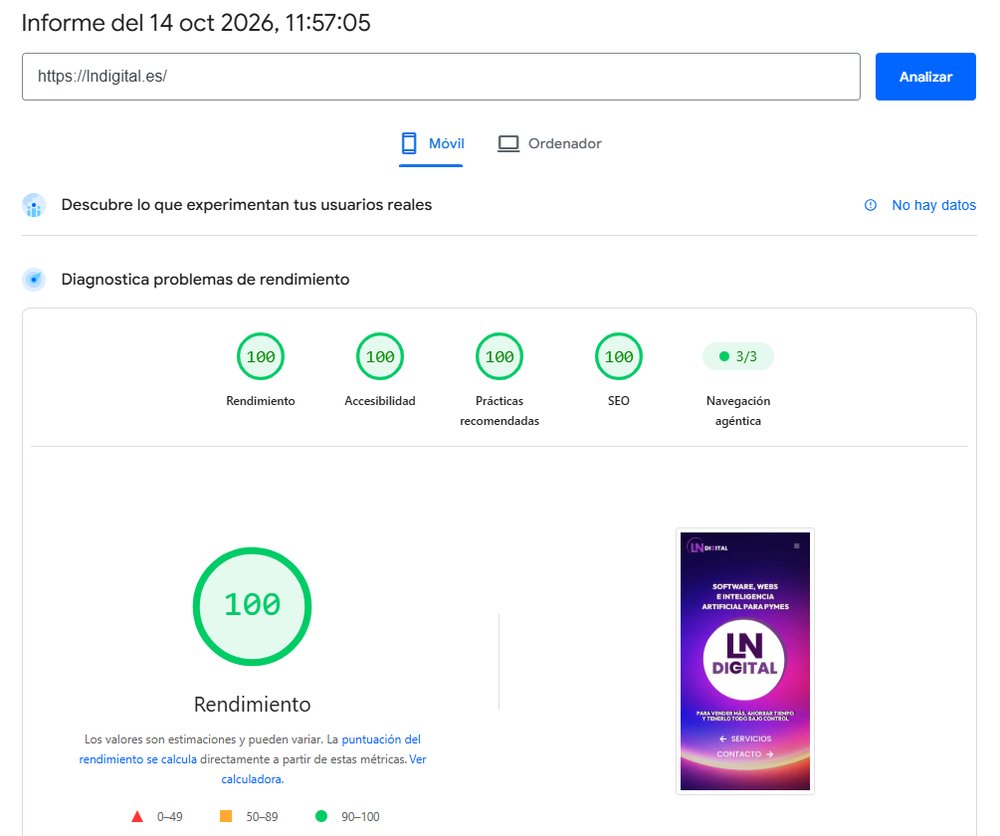The width and height of the screenshot is (1000, 836).
Task: Click the mobile phone icon
Action: [x=409, y=143]
